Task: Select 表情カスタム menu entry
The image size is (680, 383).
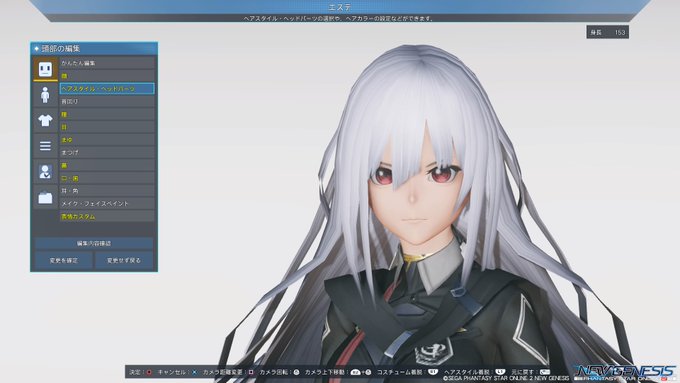Action: 107,216
